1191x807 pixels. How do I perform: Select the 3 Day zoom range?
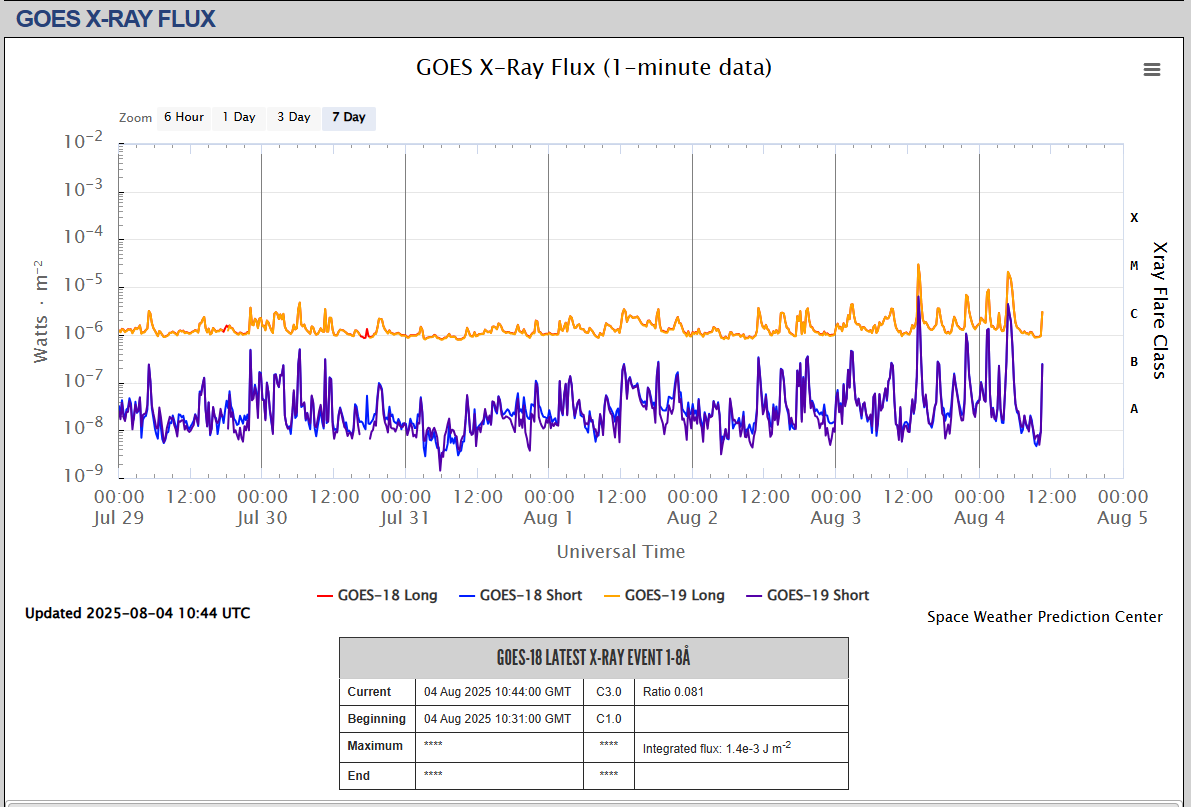click(x=293, y=117)
